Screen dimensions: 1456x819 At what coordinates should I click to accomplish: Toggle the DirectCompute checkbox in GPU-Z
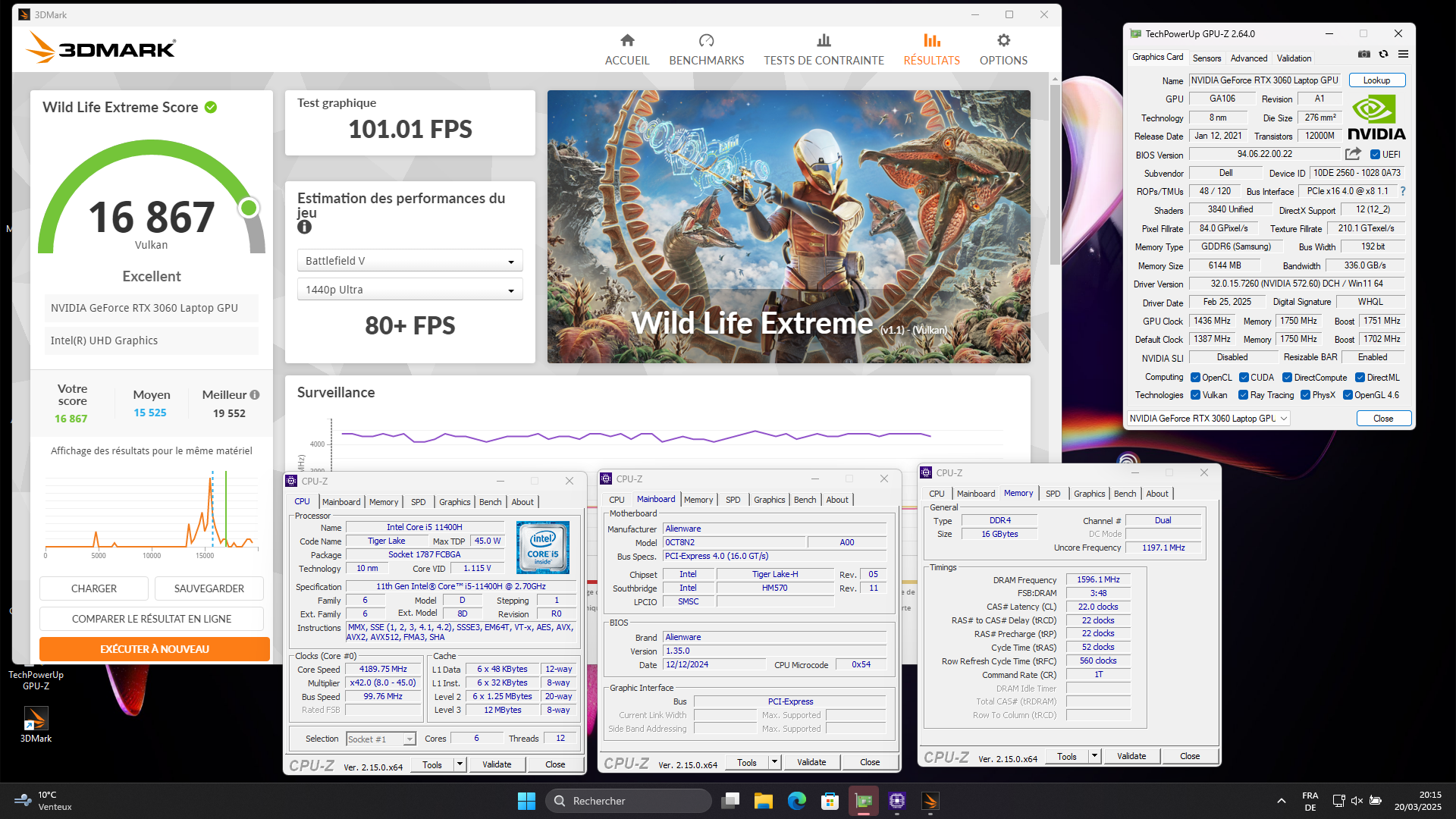(1287, 378)
